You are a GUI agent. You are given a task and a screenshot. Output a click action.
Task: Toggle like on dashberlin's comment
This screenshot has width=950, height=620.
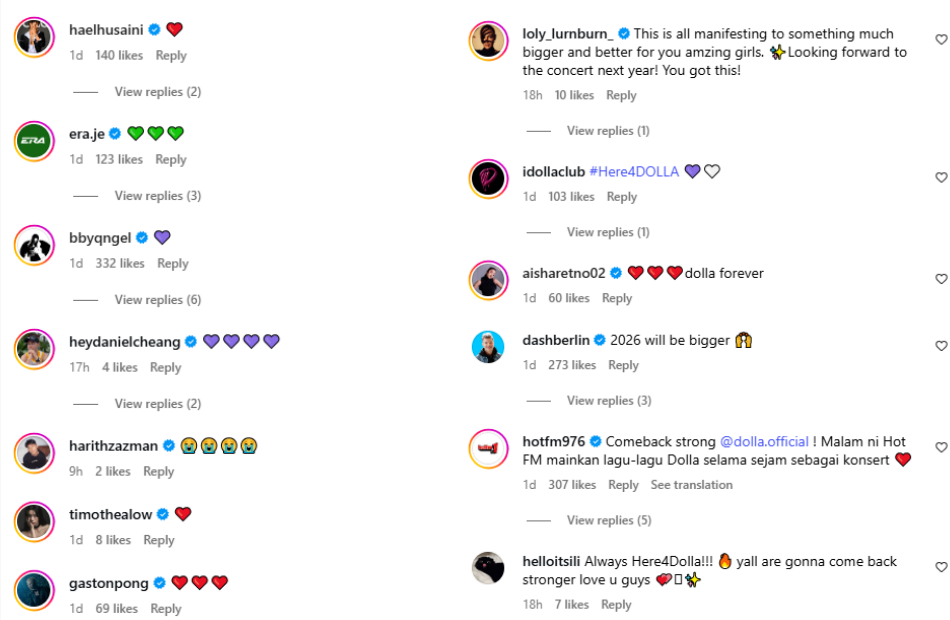click(940, 346)
